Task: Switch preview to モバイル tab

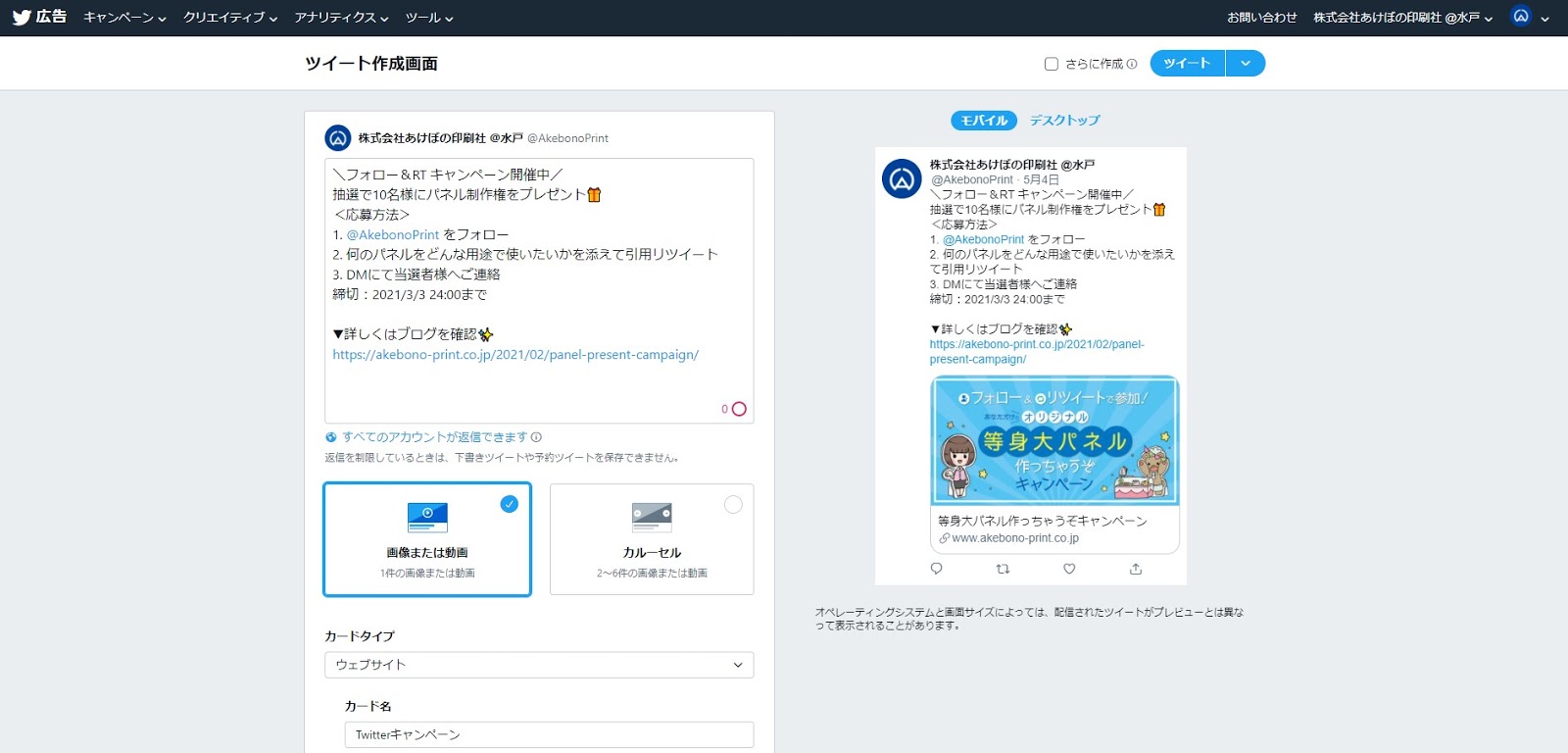Action: point(984,121)
